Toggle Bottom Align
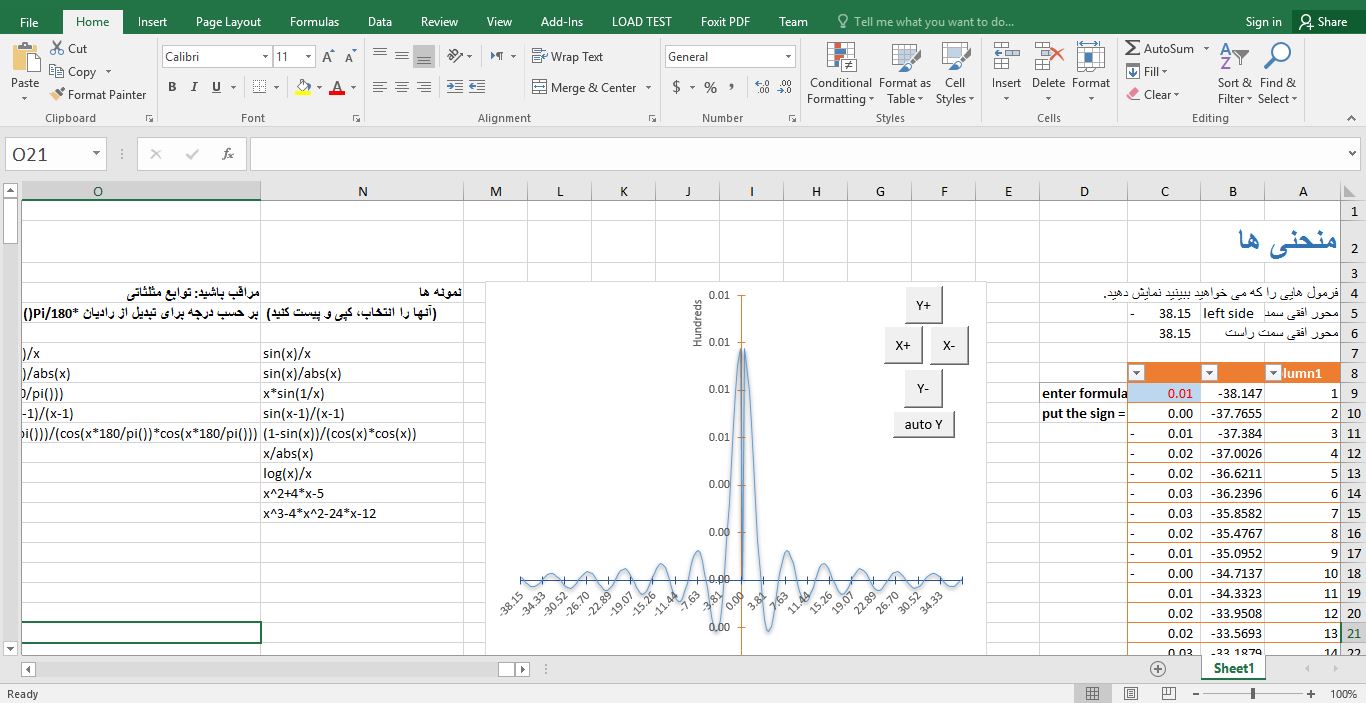This screenshot has width=1366, height=703. (424, 56)
